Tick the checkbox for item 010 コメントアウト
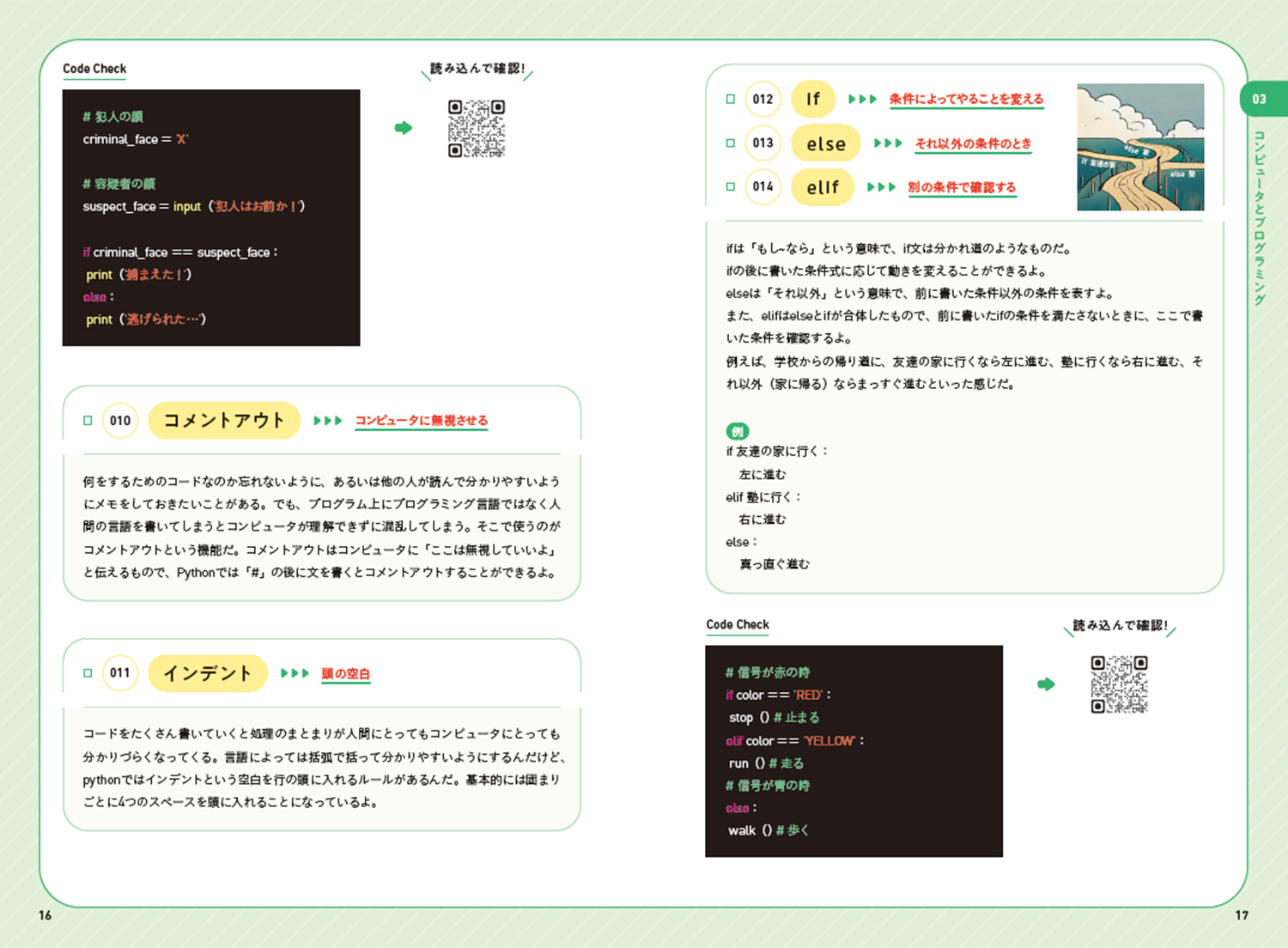 tap(88, 421)
